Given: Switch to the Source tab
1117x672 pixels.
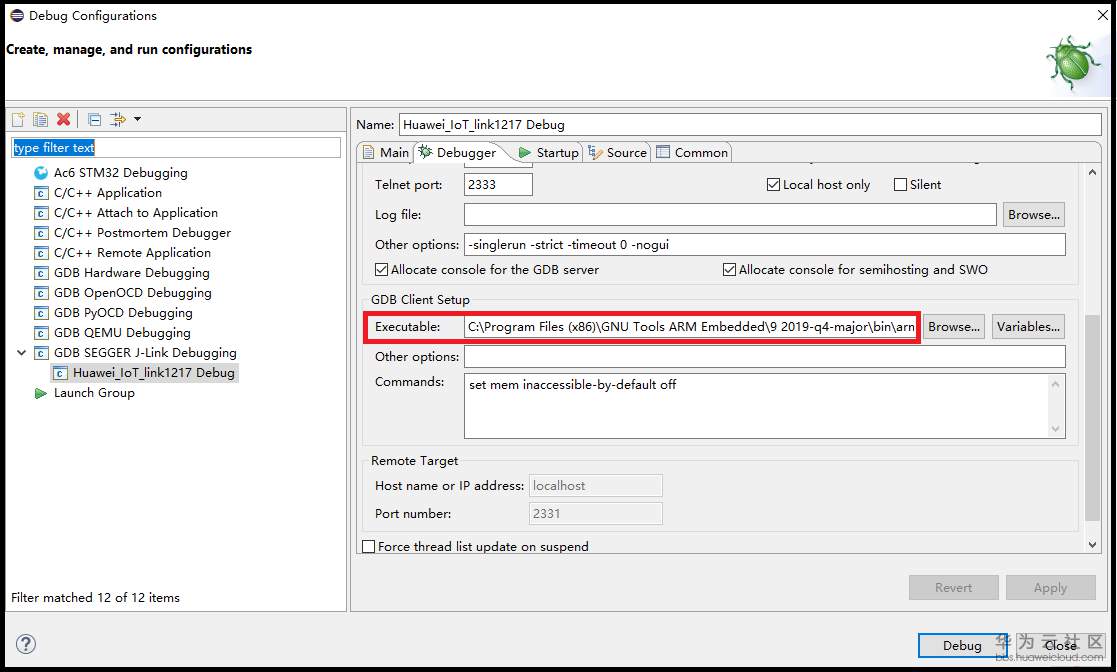Looking at the screenshot, I should pos(617,153).
